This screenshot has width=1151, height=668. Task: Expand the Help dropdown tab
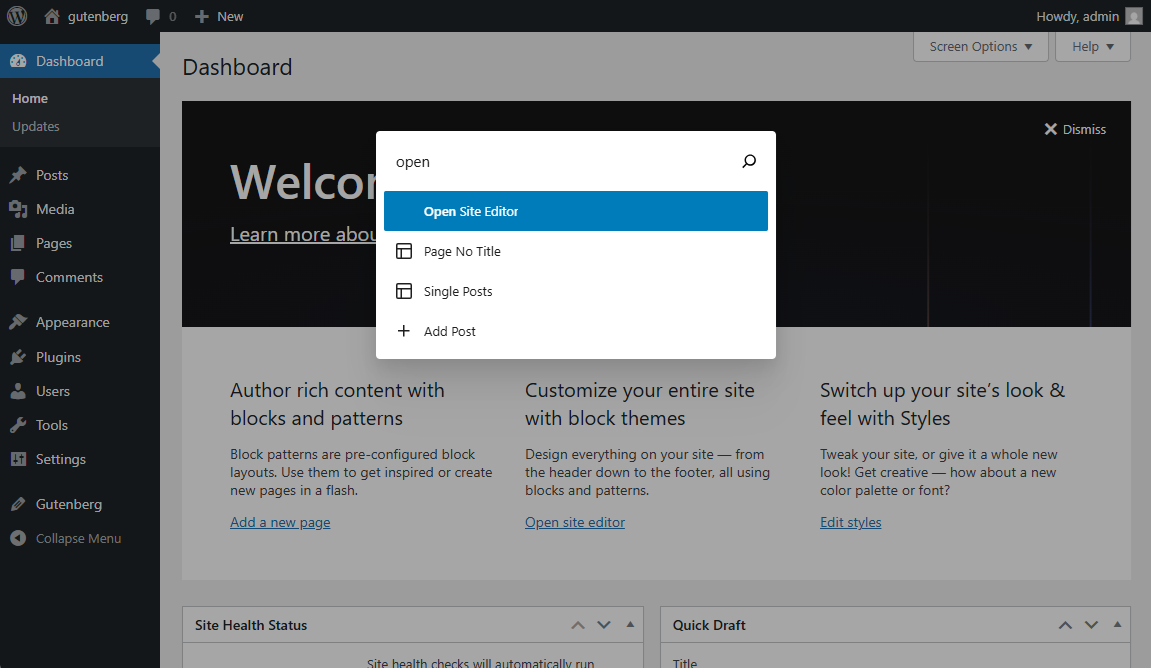(1092, 47)
